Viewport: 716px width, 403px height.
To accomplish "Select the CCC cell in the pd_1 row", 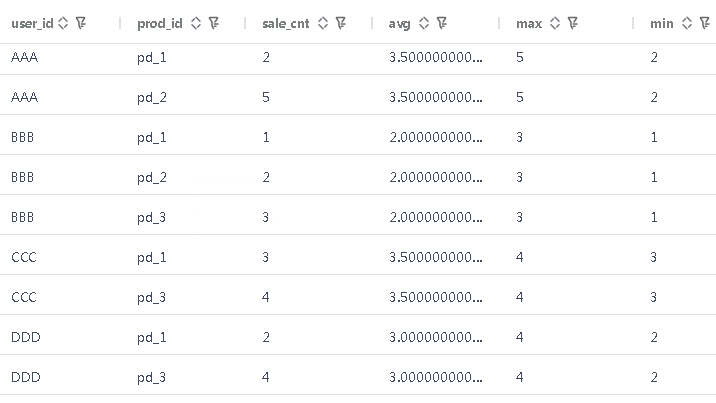I will 24,257.
